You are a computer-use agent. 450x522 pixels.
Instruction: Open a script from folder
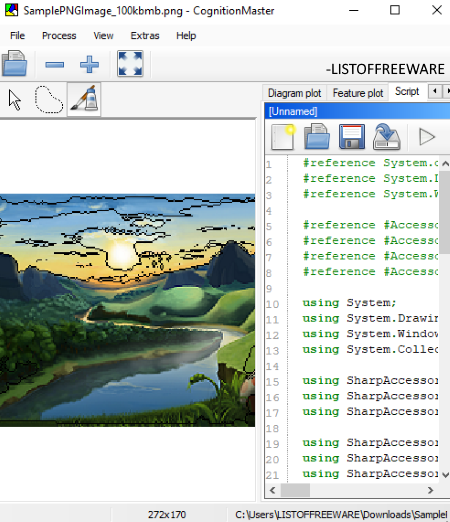click(x=317, y=137)
